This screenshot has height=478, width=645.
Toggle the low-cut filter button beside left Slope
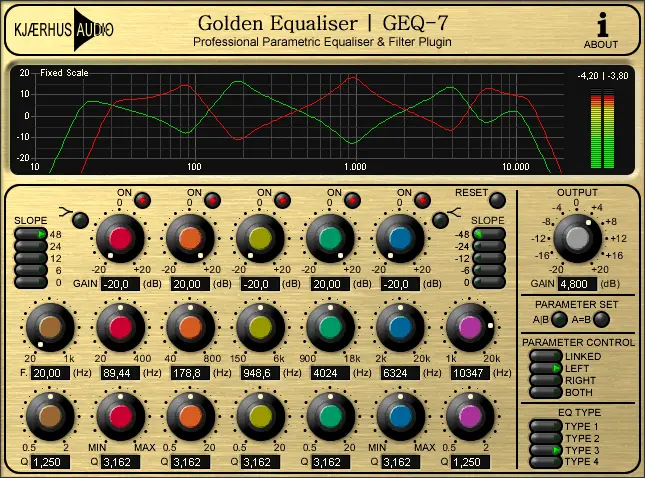79,220
